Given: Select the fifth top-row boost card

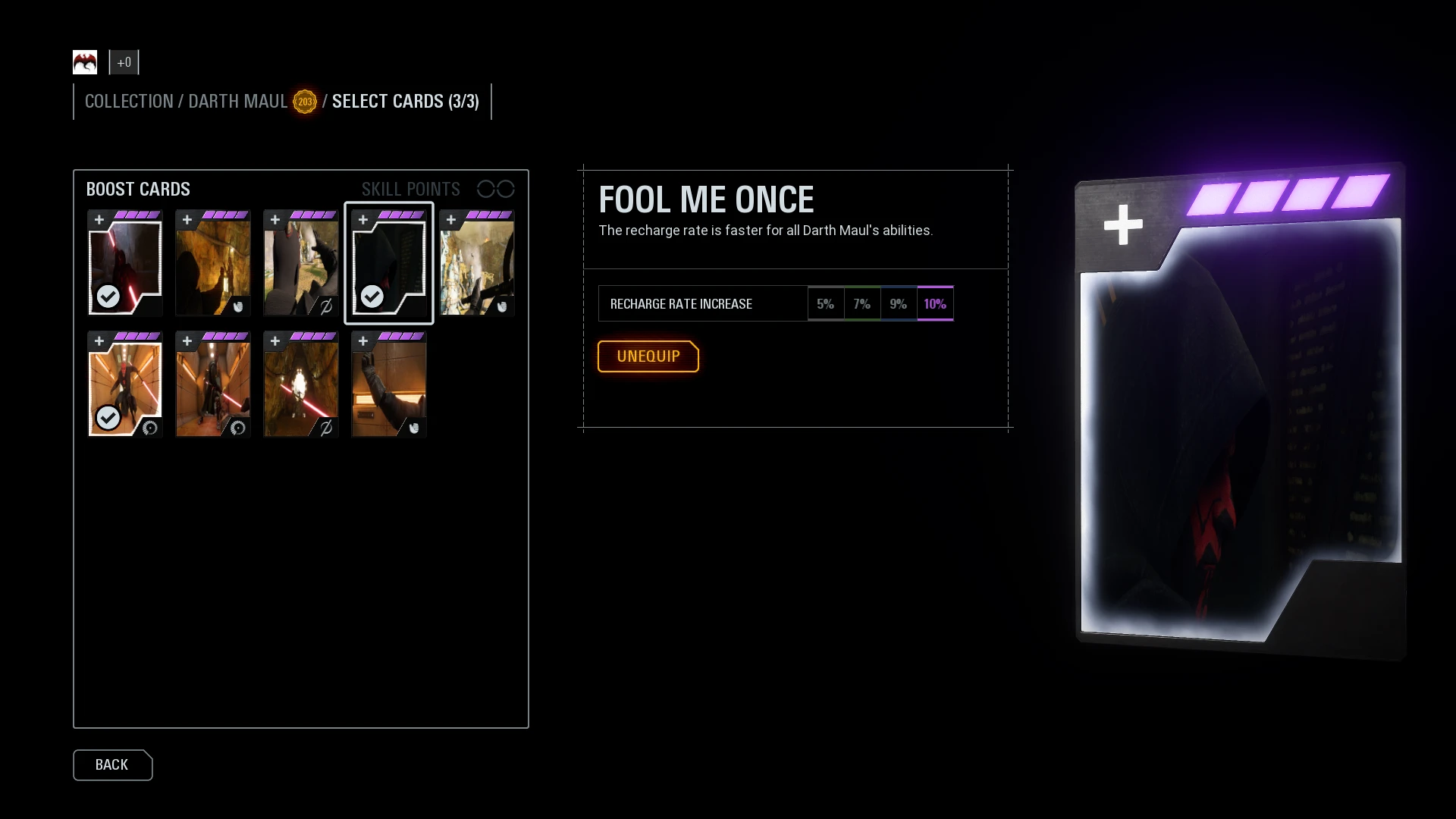Looking at the screenshot, I should tap(477, 263).
